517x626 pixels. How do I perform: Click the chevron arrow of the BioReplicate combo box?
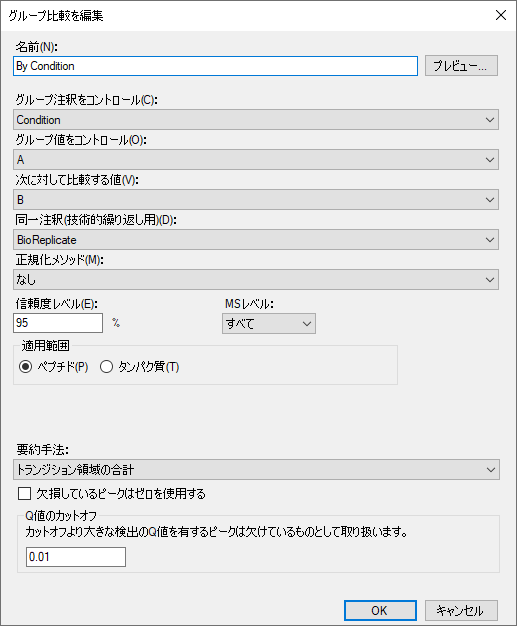tap(490, 240)
